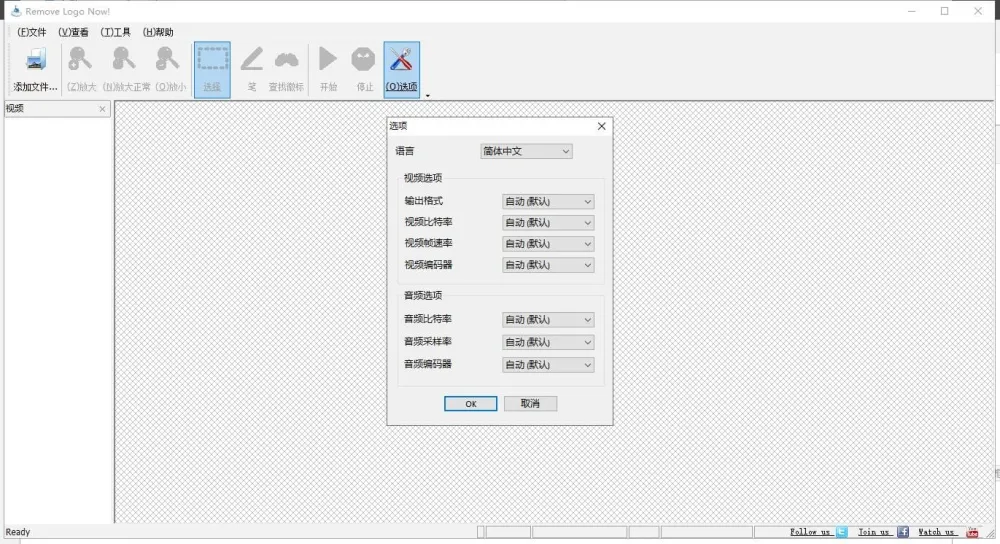This screenshot has height=544, width=1000.
Task: Expand the 语言 language dropdown
Action: (x=526, y=152)
